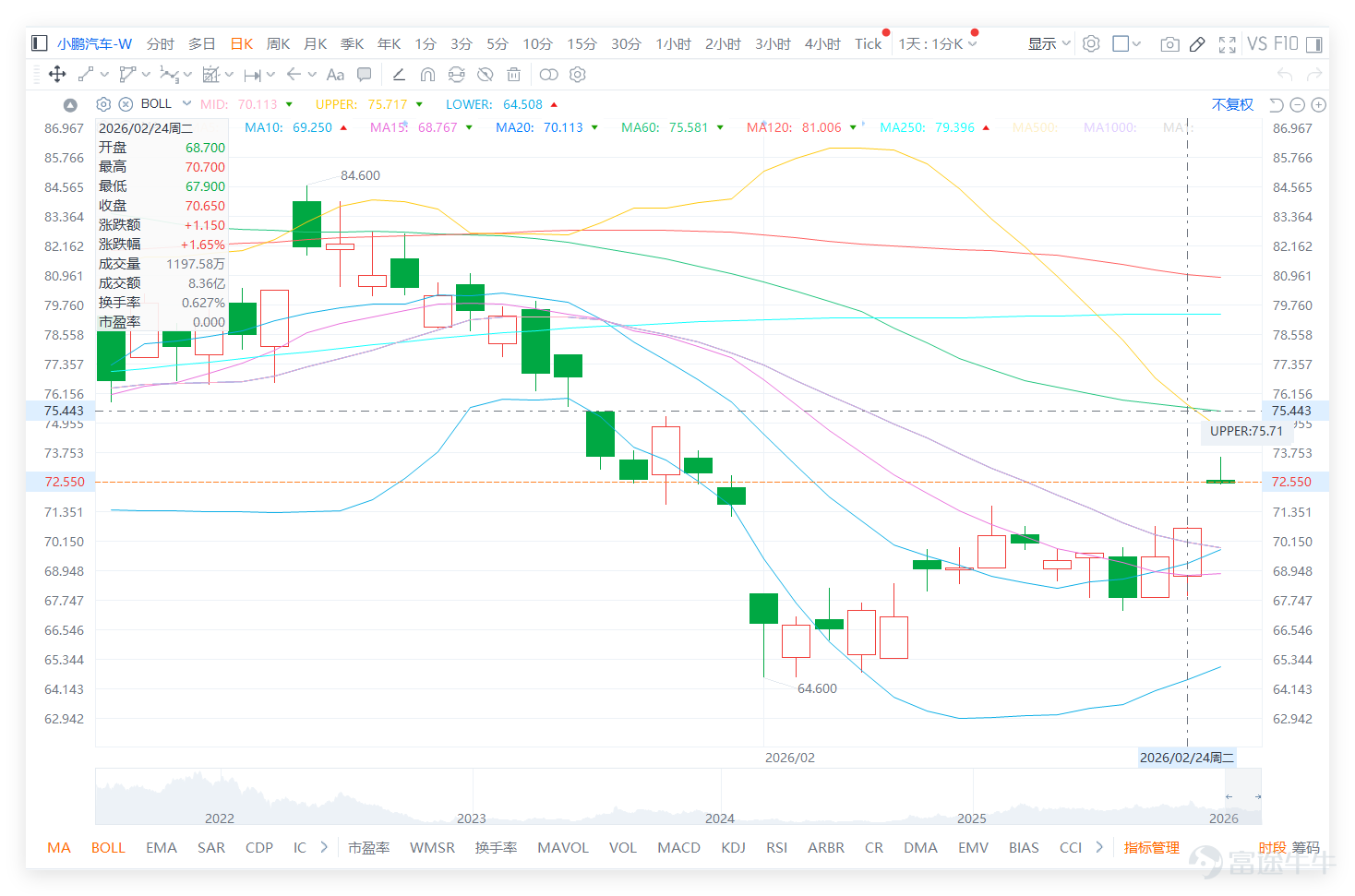Click the VS compare button
This screenshot has width=1355, height=896.
tap(1257, 43)
